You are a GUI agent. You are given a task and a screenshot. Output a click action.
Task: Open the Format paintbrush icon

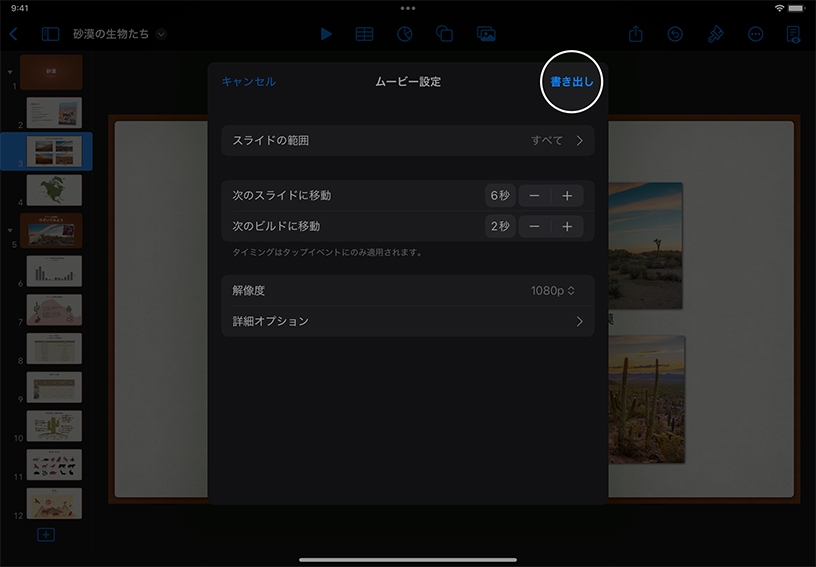[715, 34]
